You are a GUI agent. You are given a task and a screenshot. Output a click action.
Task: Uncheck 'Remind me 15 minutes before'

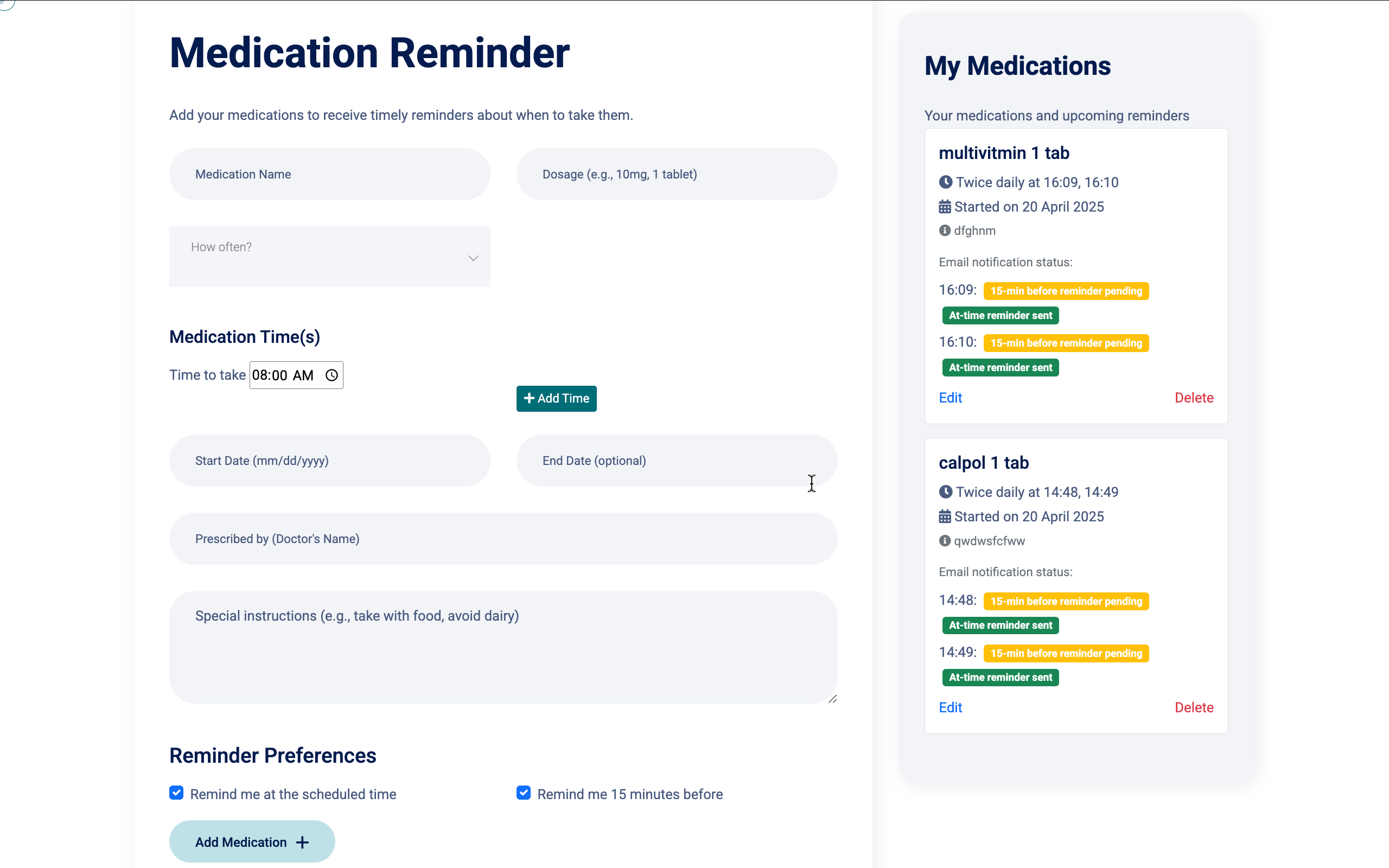coord(523,793)
